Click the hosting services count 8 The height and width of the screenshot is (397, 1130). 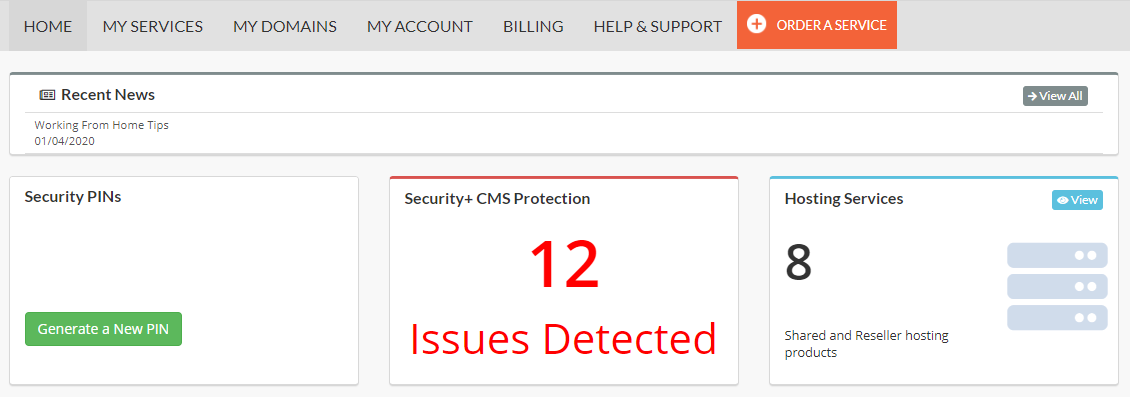798,263
